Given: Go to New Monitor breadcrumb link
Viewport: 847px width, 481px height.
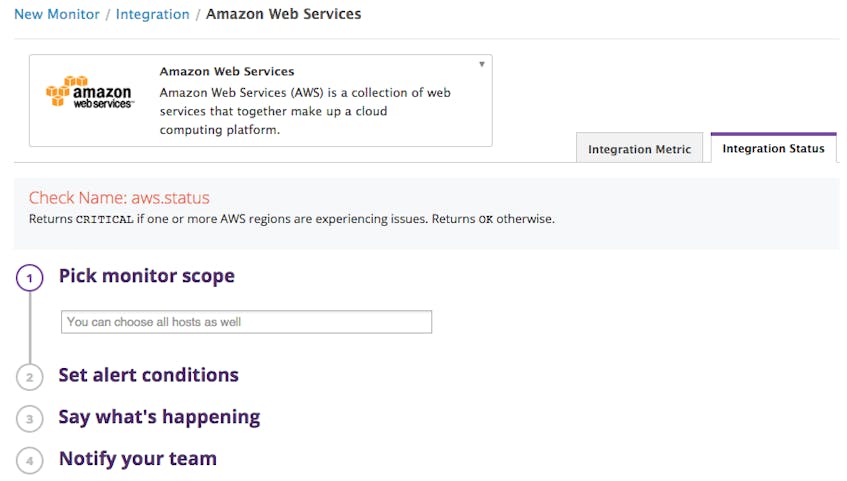Looking at the screenshot, I should point(57,14).
